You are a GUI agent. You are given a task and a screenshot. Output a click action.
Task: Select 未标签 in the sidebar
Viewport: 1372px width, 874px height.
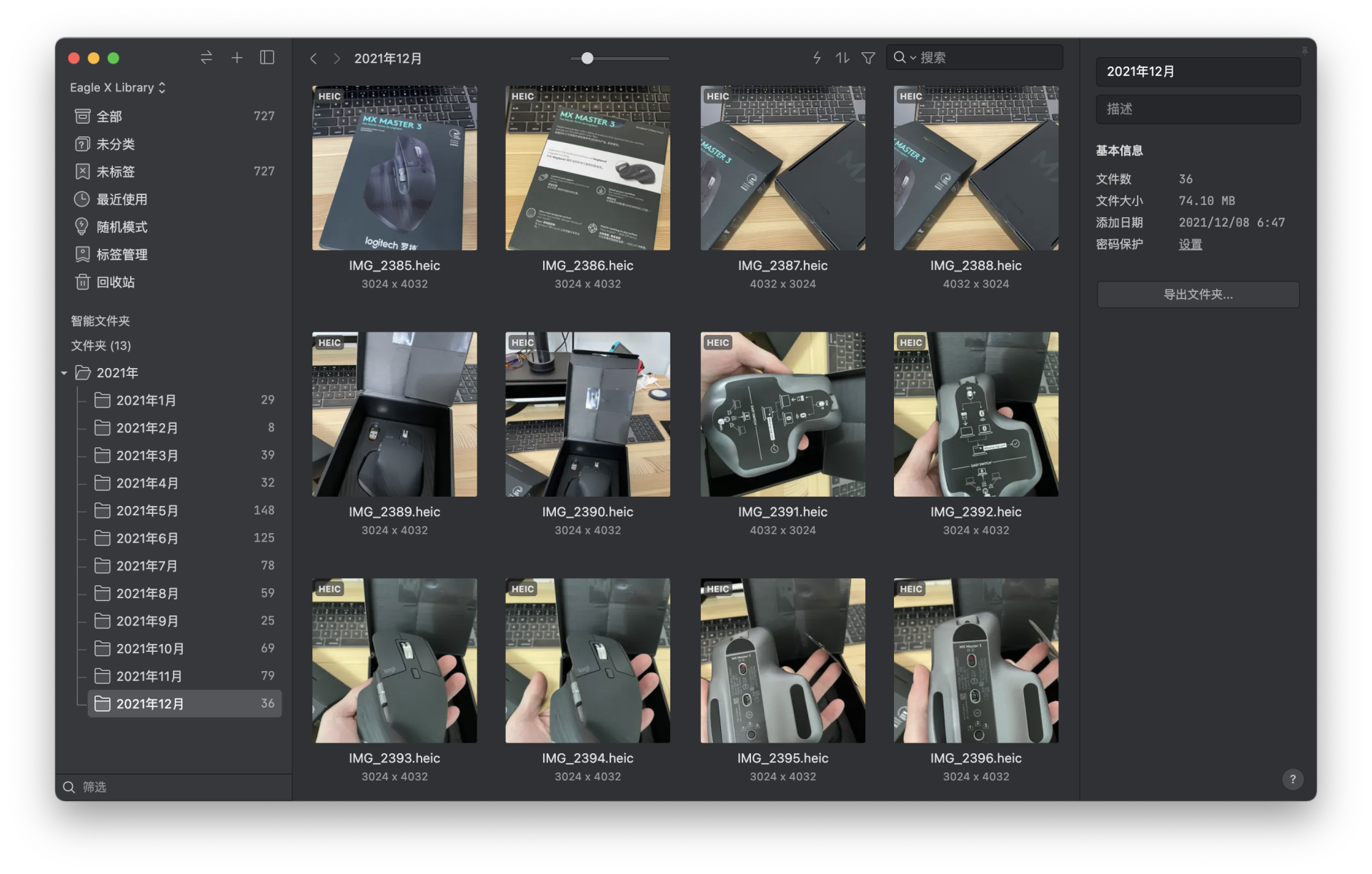(174, 172)
